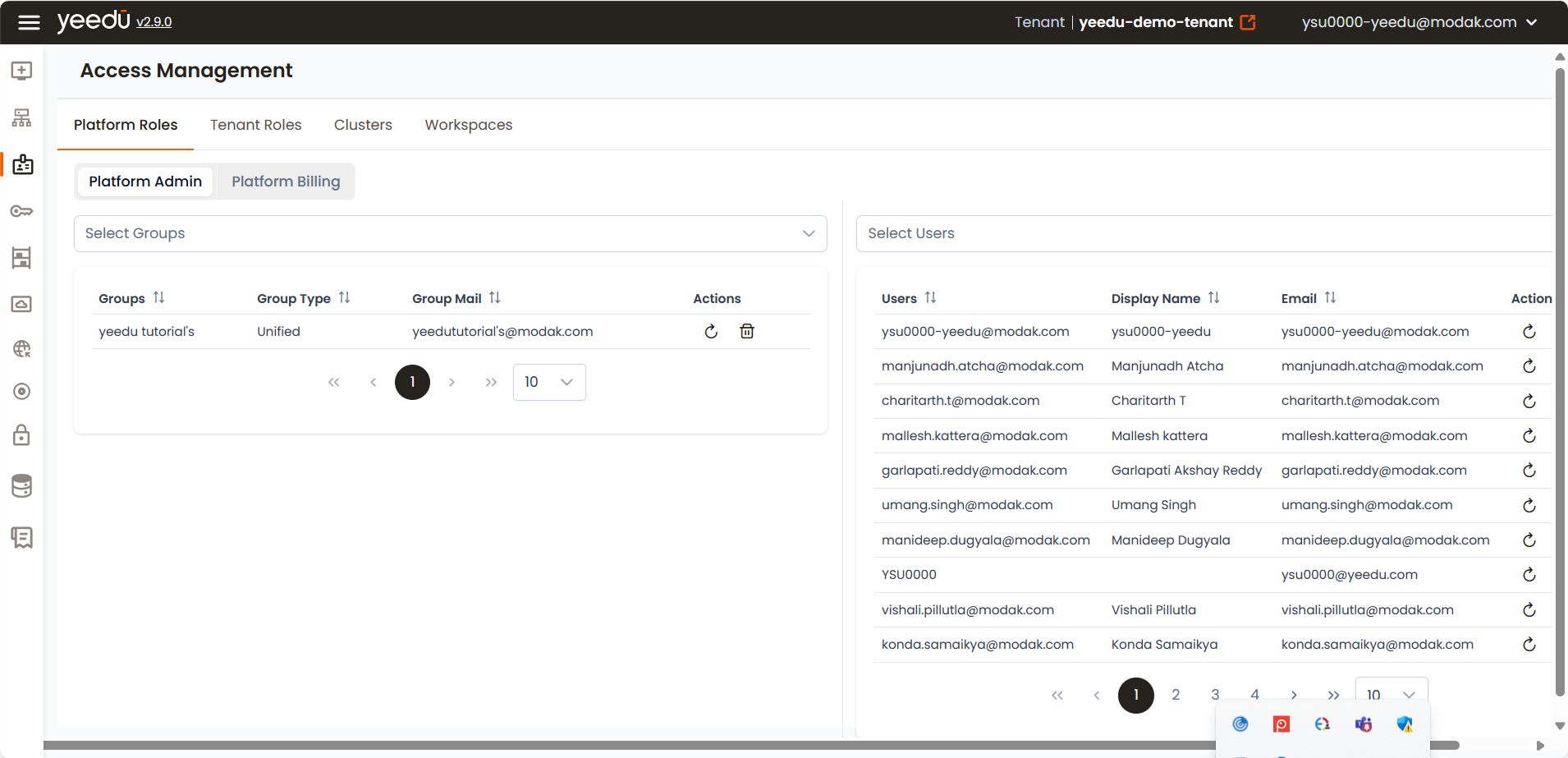Click the yeedututorial's@modak.com group mail cell

pos(502,331)
